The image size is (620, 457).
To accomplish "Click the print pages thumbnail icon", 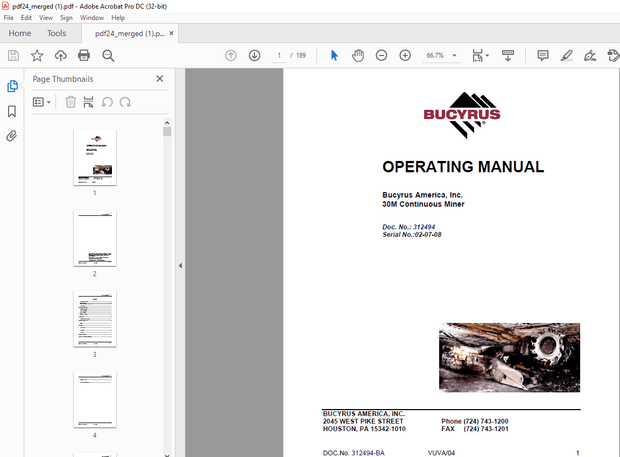I will click(x=89, y=102).
